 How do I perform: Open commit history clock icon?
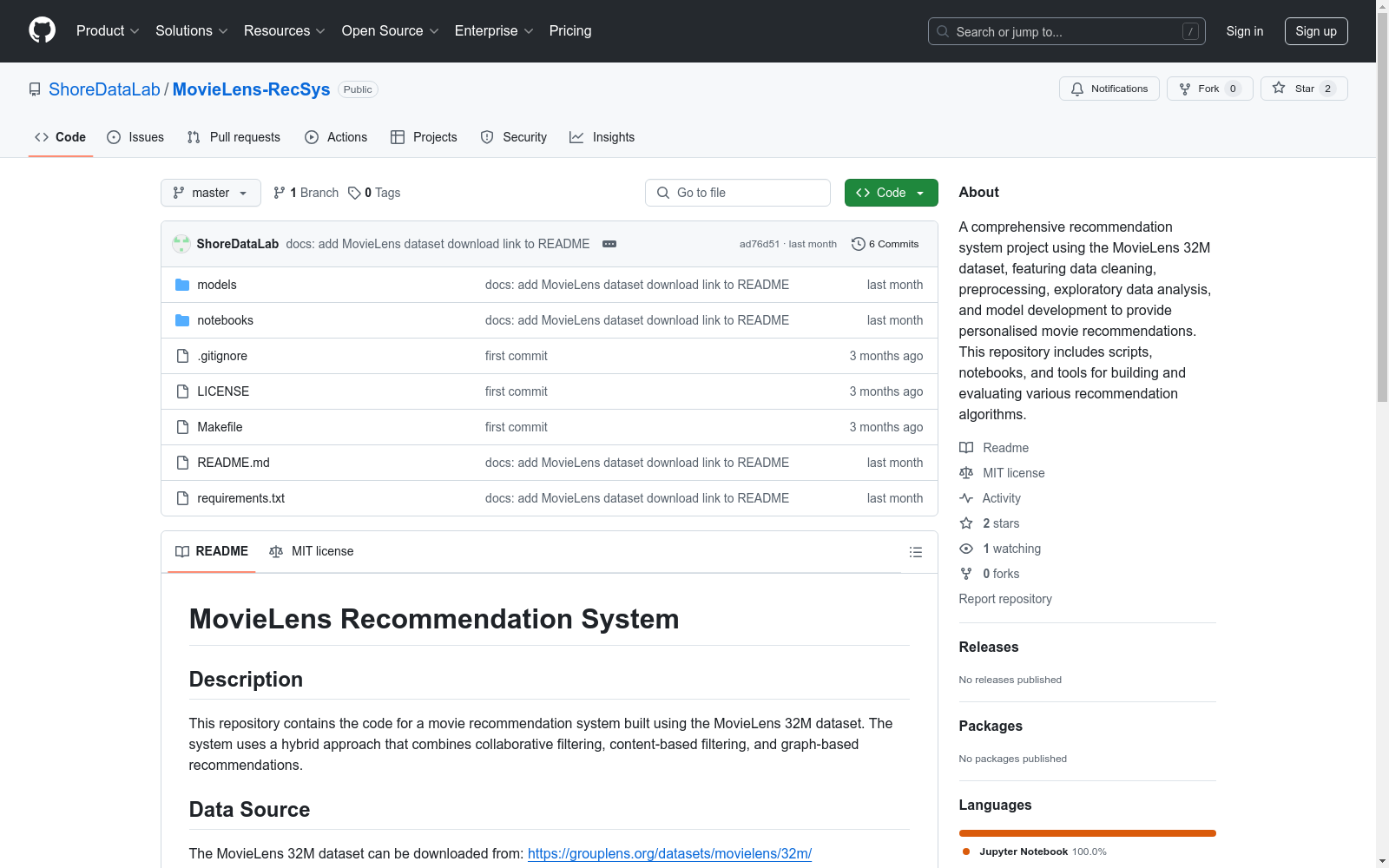(x=859, y=244)
